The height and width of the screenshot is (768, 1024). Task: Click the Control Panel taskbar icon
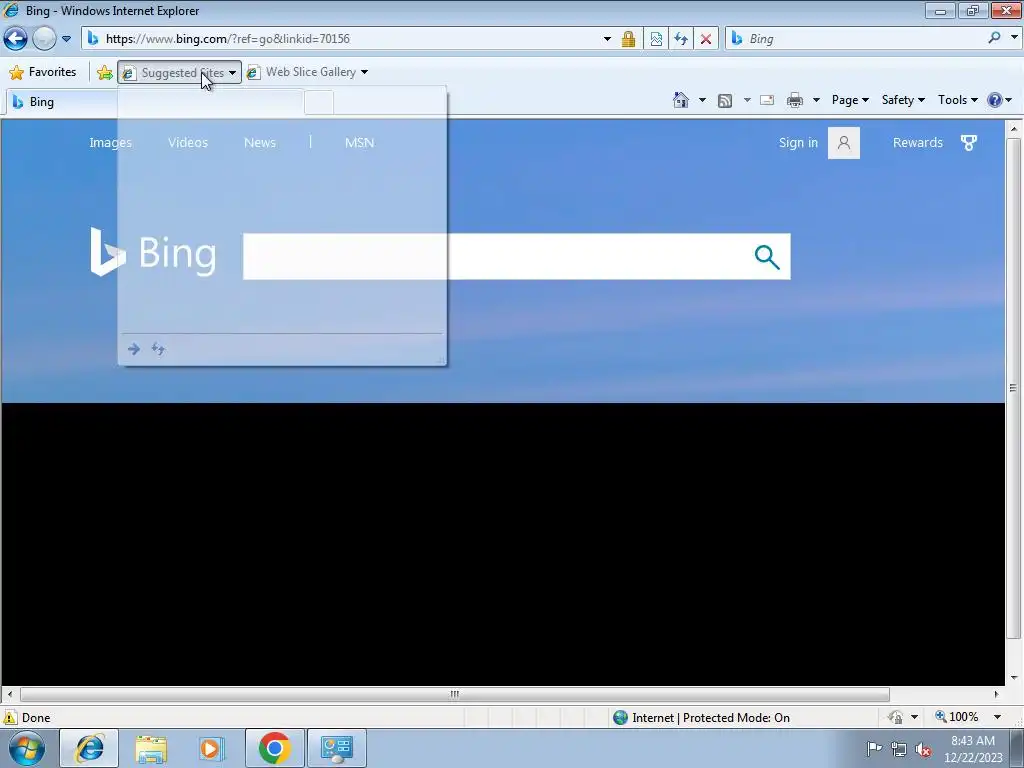coord(337,748)
